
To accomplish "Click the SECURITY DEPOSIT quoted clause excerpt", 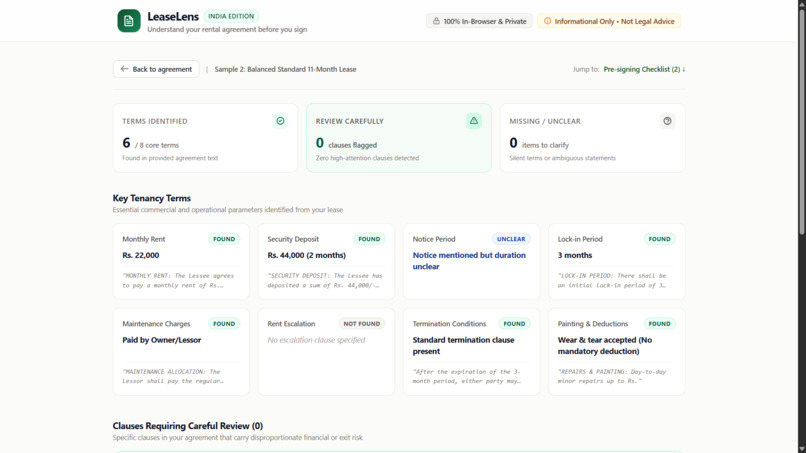I will coord(325,280).
